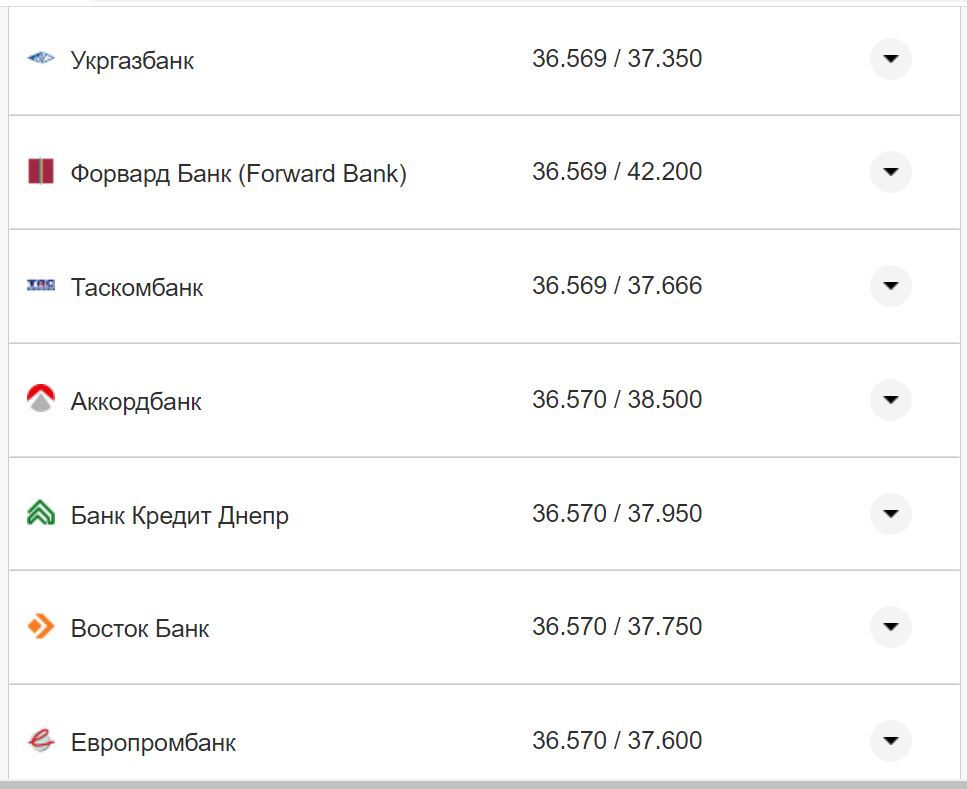Click the Европромбанк exchange rate 36.570 / 37.600

click(618, 741)
